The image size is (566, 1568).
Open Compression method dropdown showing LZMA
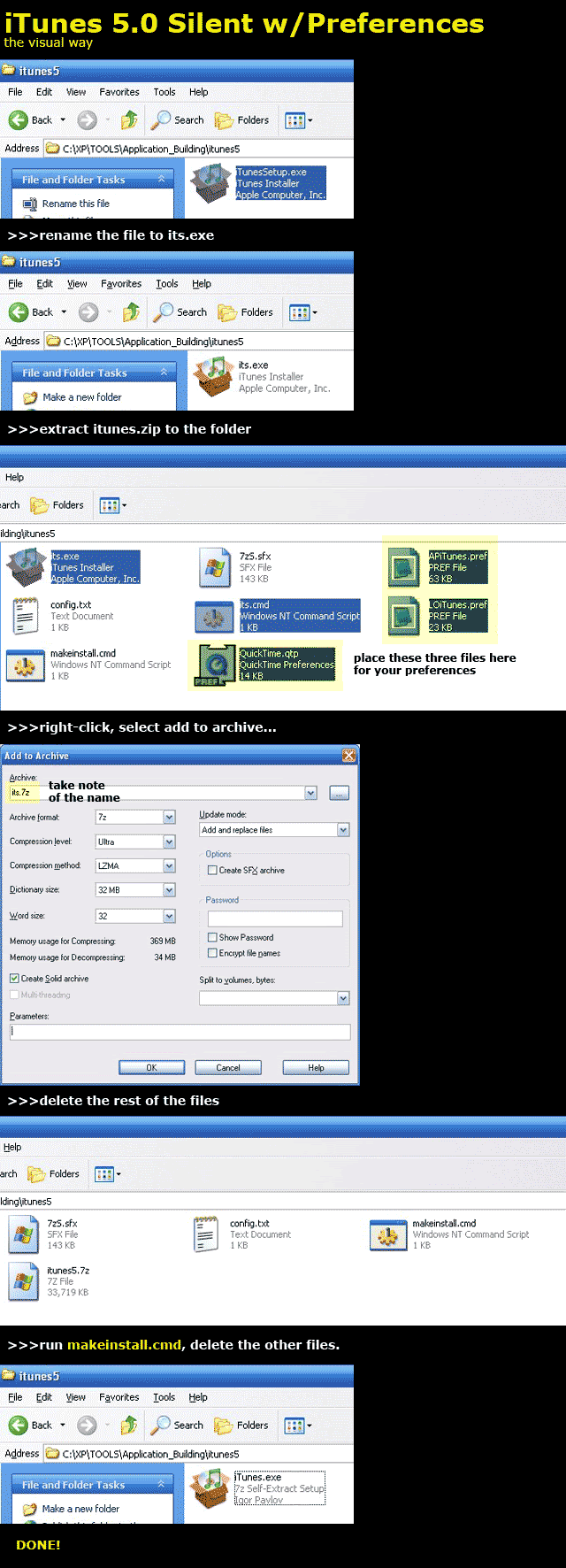click(x=135, y=865)
